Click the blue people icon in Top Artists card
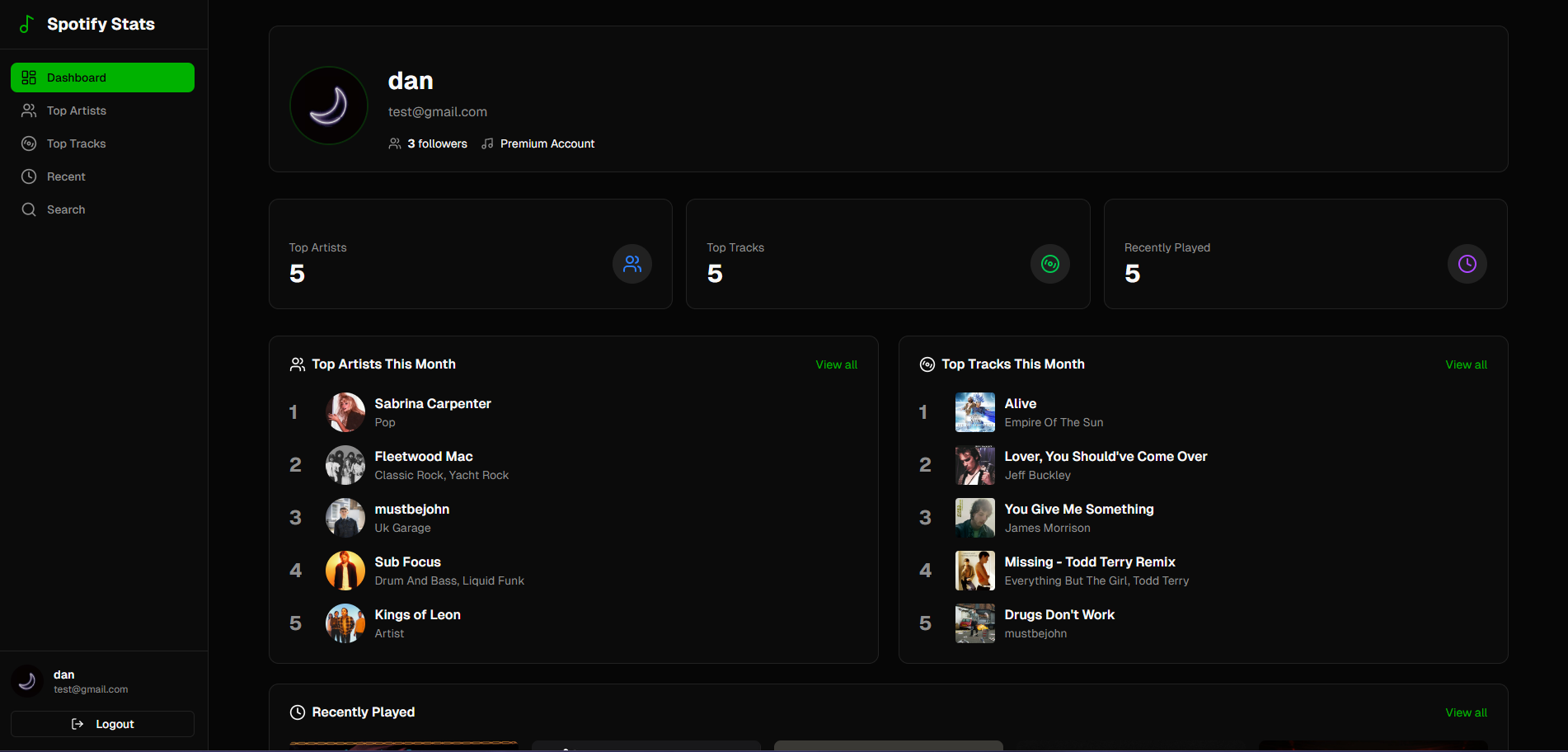Image resolution: width=1568 pixels, height=752 pixels. [632, 264]
